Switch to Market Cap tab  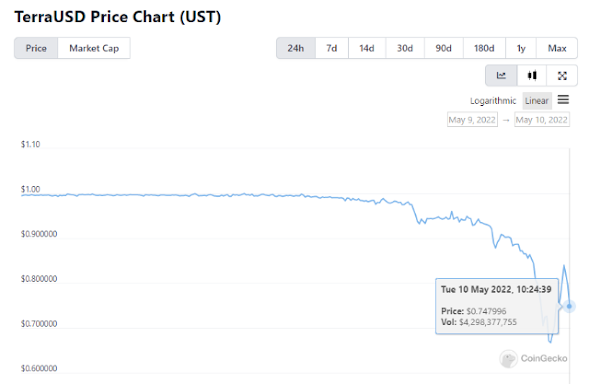click(94, 48)
